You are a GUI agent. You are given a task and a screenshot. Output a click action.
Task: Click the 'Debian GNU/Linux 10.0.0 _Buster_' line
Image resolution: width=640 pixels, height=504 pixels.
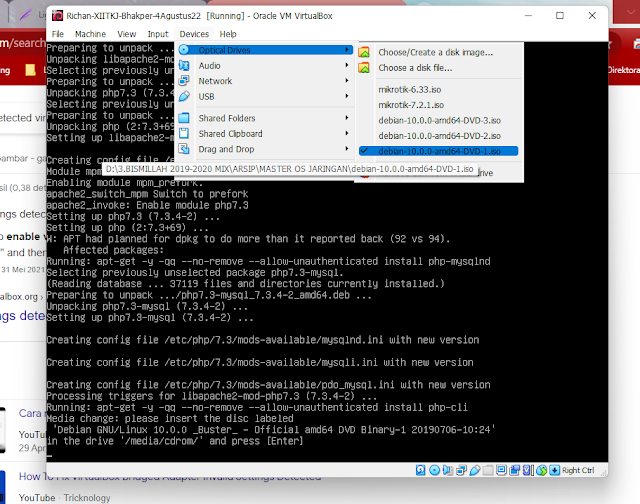click(x=273, y=430)
